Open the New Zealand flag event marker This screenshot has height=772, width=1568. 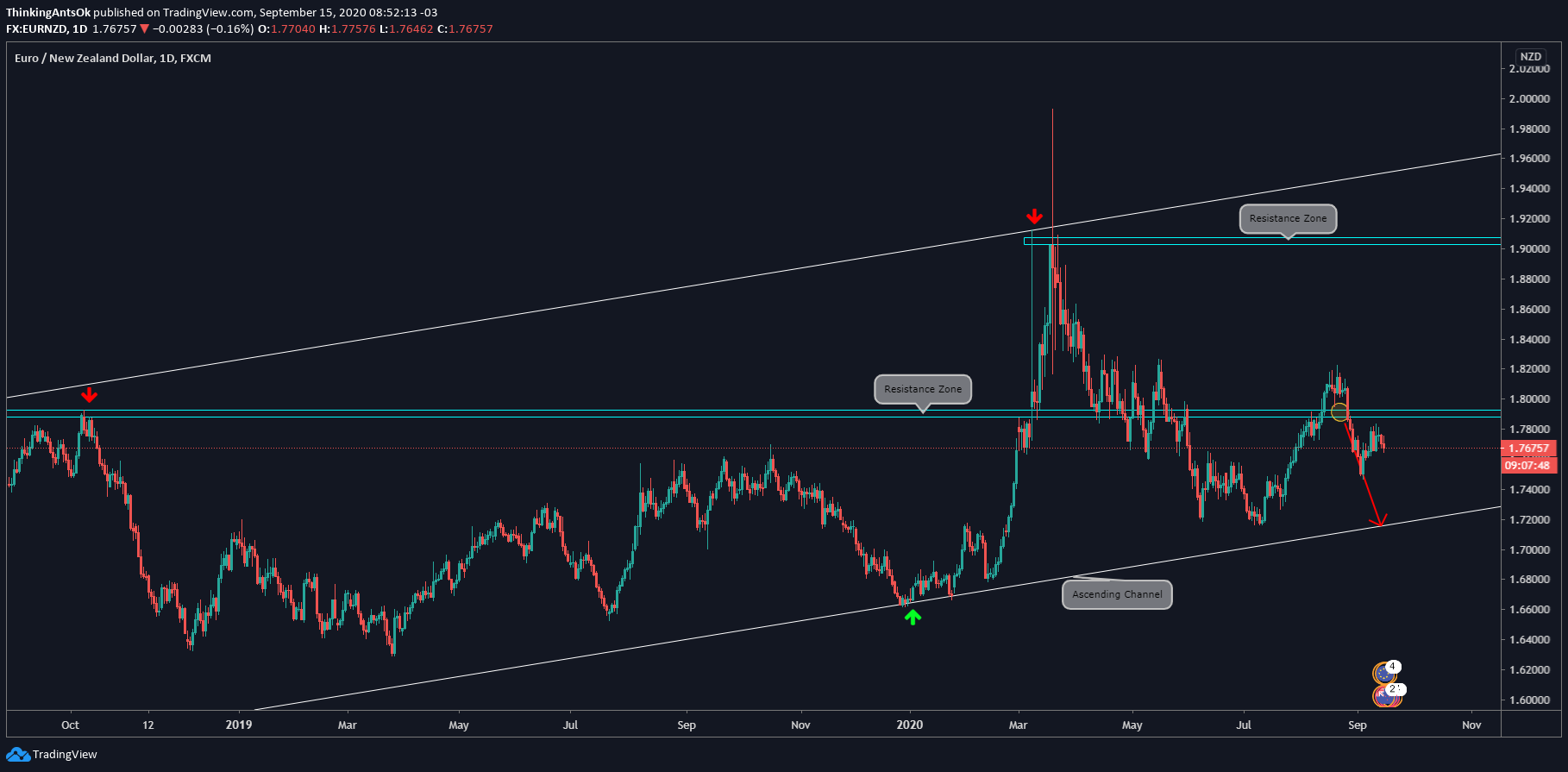pos(1384,696)
